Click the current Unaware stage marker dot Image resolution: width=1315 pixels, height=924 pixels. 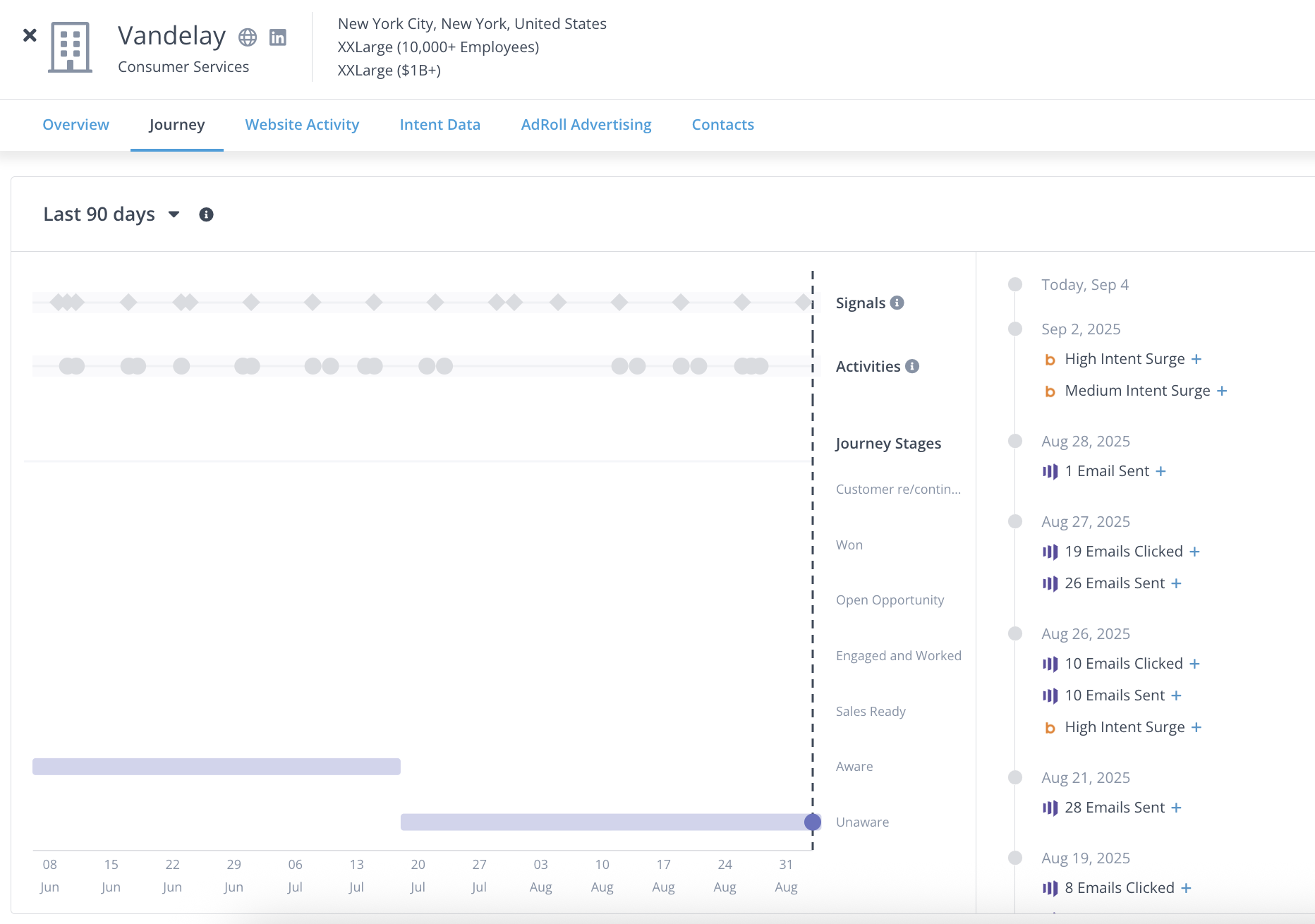[x=813, y=822]
